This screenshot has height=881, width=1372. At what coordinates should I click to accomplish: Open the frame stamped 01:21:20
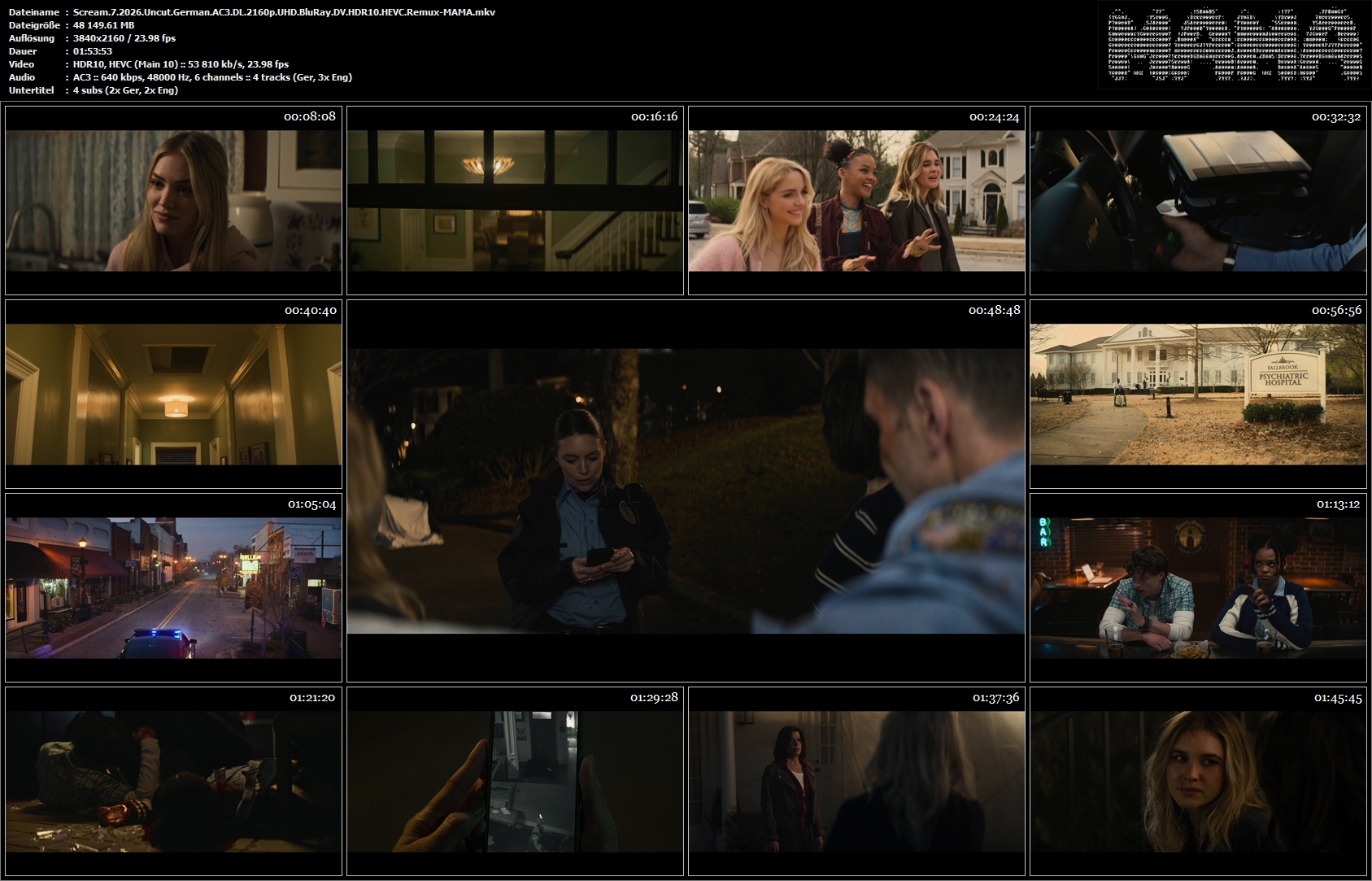coord(173,781)
